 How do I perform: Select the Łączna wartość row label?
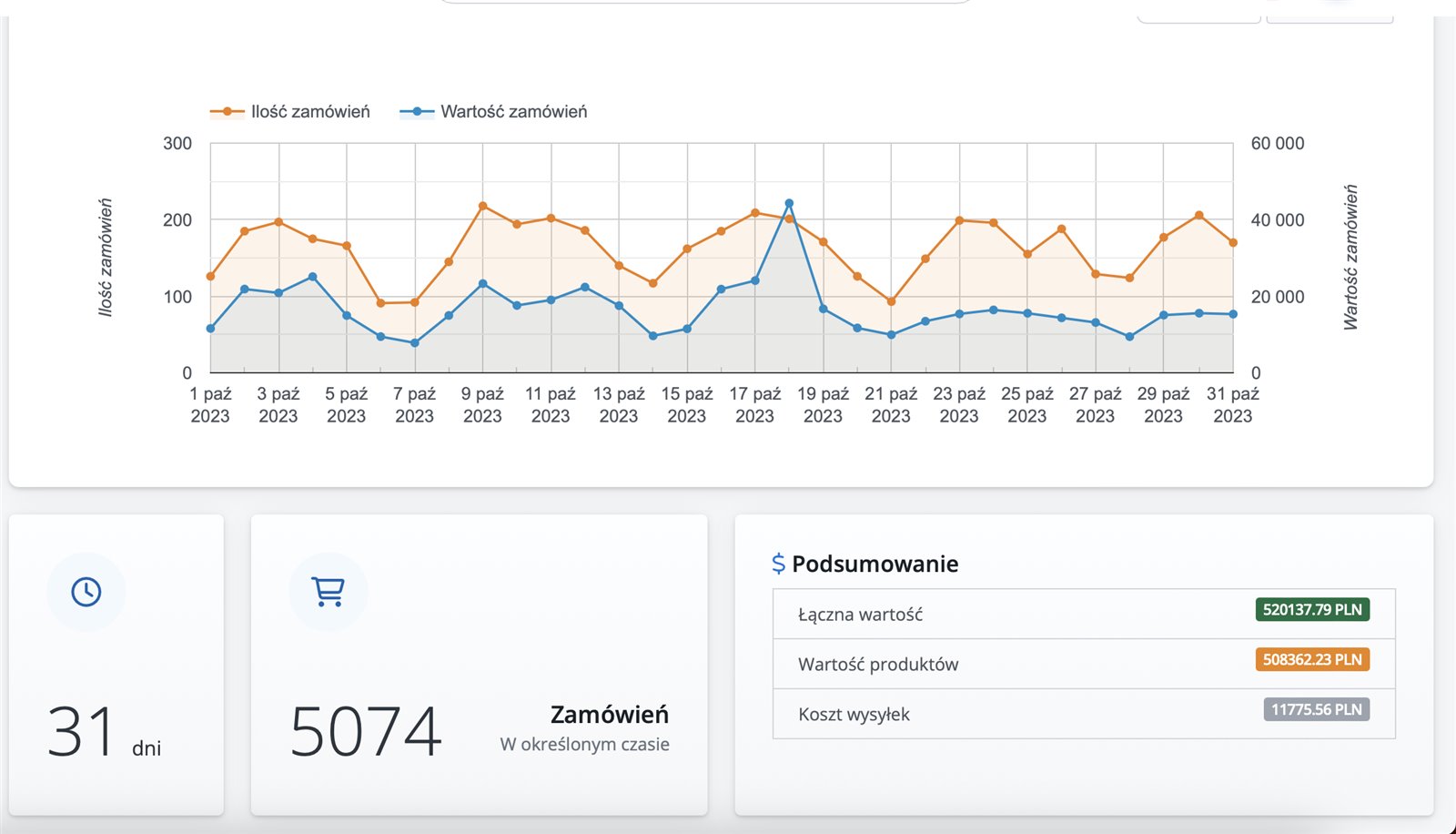click(x=860, y=615)
